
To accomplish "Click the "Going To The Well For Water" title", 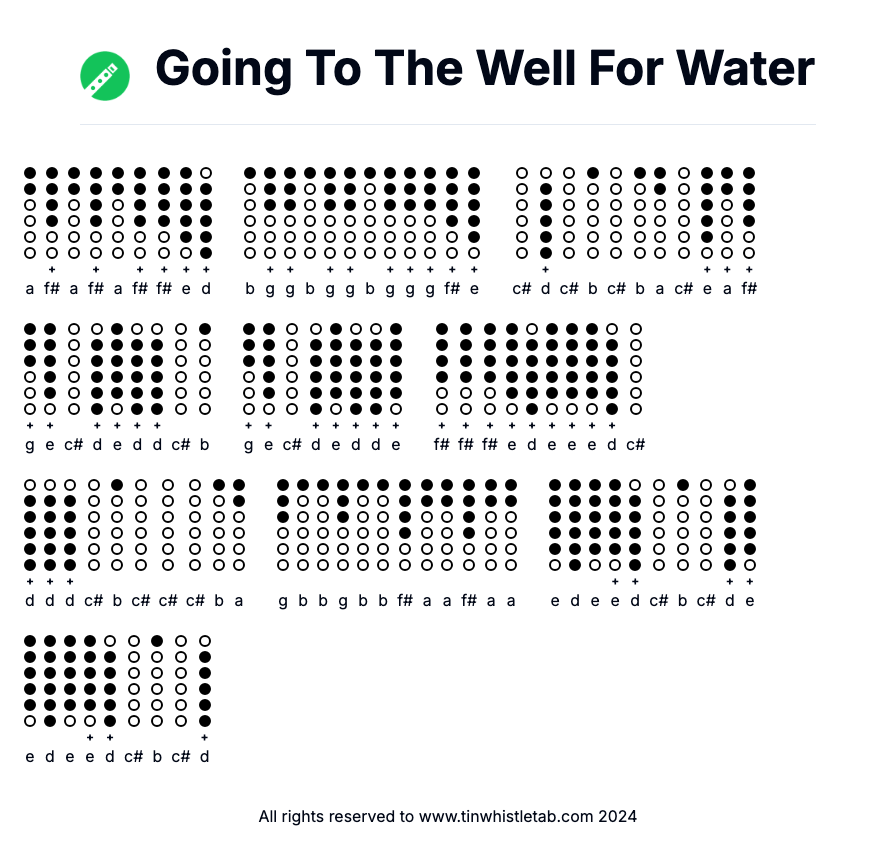I will tap(485, 69).
